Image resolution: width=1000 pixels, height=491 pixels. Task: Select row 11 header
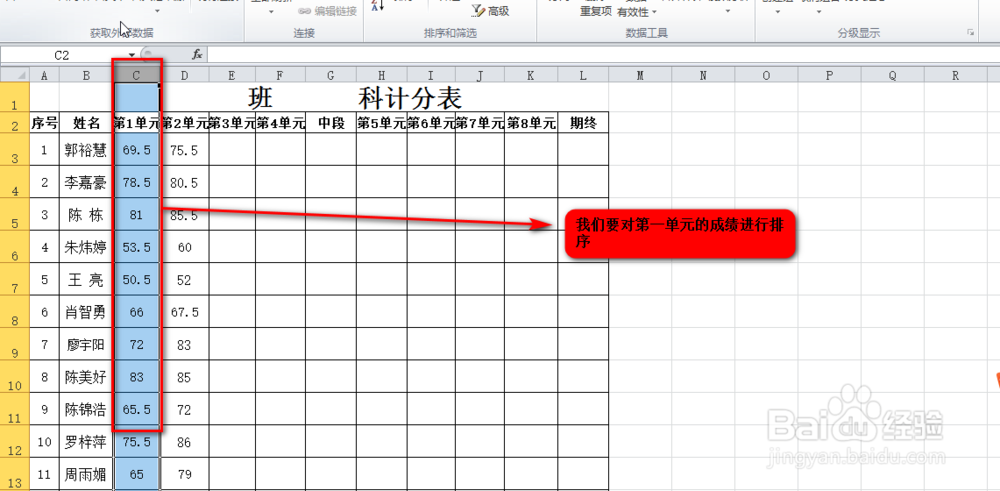tap(15, 409)
